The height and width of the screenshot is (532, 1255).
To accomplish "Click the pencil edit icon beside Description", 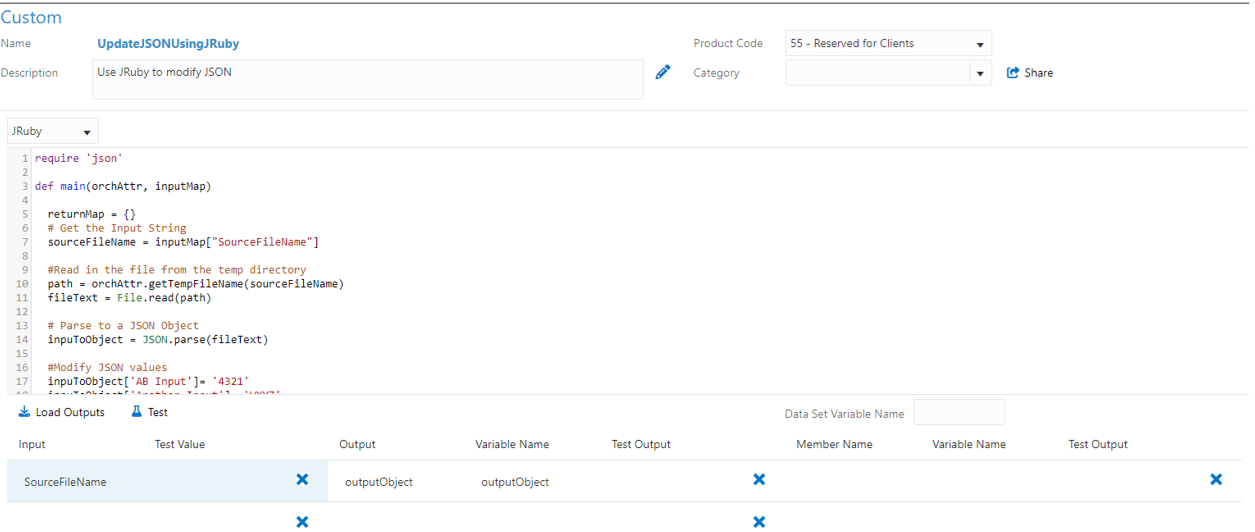I will pos(662,72).
